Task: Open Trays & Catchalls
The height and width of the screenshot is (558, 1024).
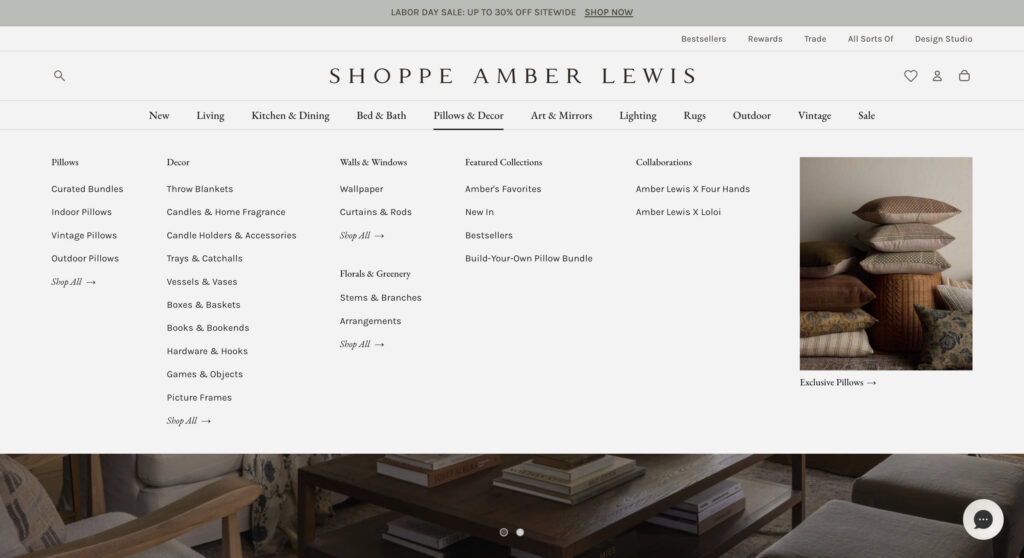Action: pos(204,258)
